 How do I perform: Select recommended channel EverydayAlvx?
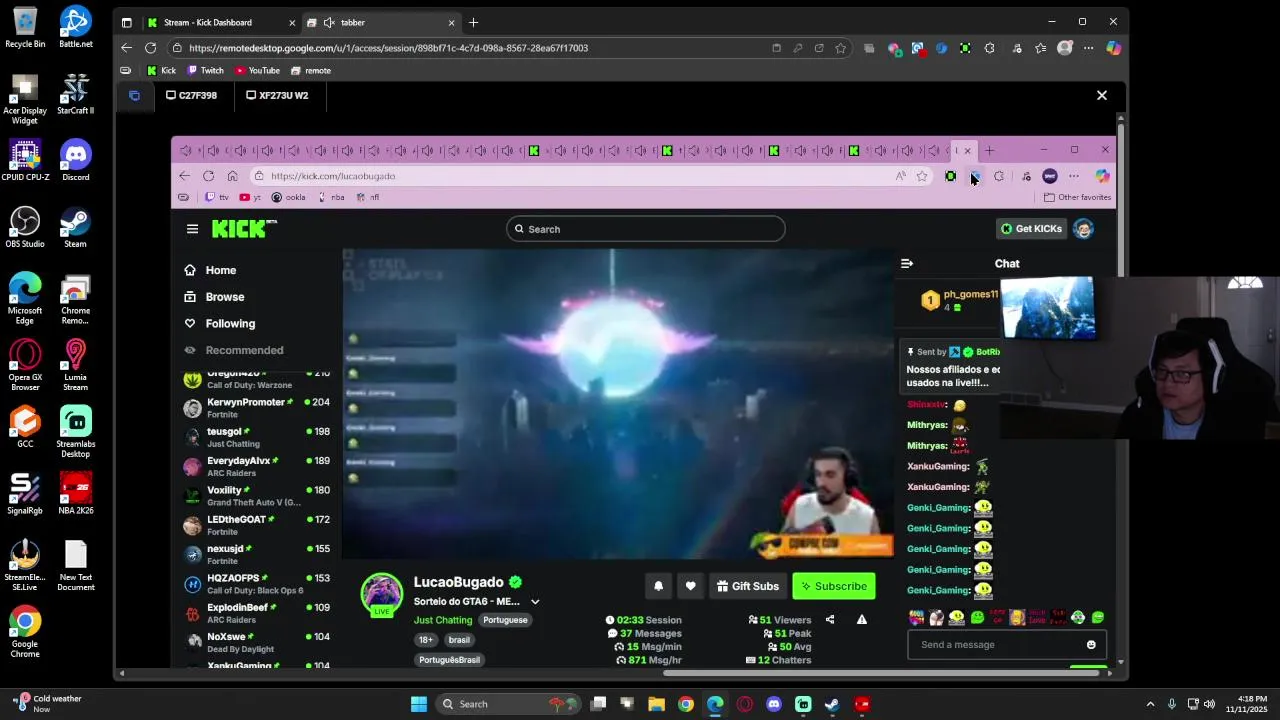click(x=256, y=466)
